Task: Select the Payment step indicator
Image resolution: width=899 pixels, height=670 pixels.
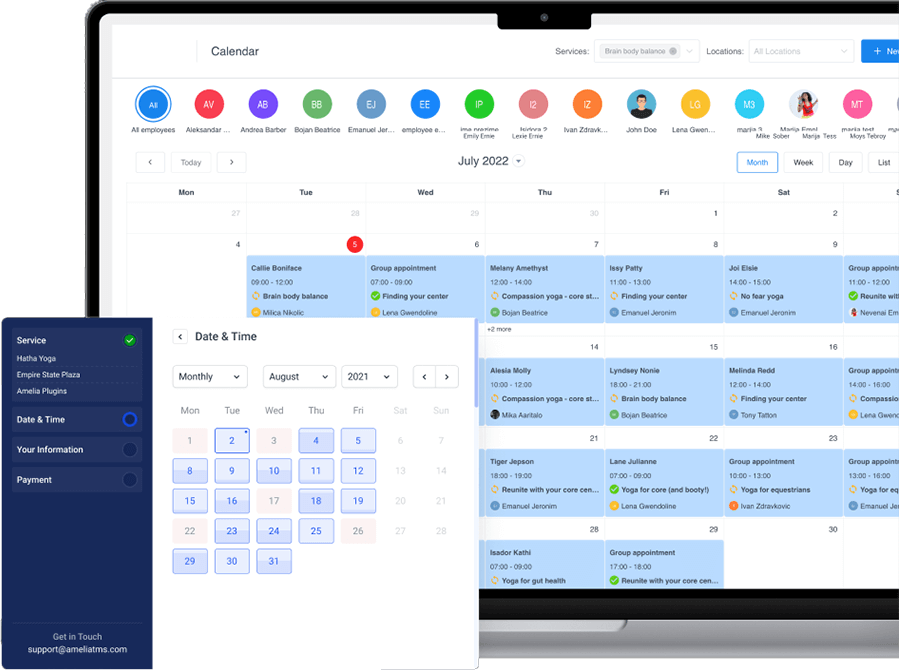Action: [129, 480]
